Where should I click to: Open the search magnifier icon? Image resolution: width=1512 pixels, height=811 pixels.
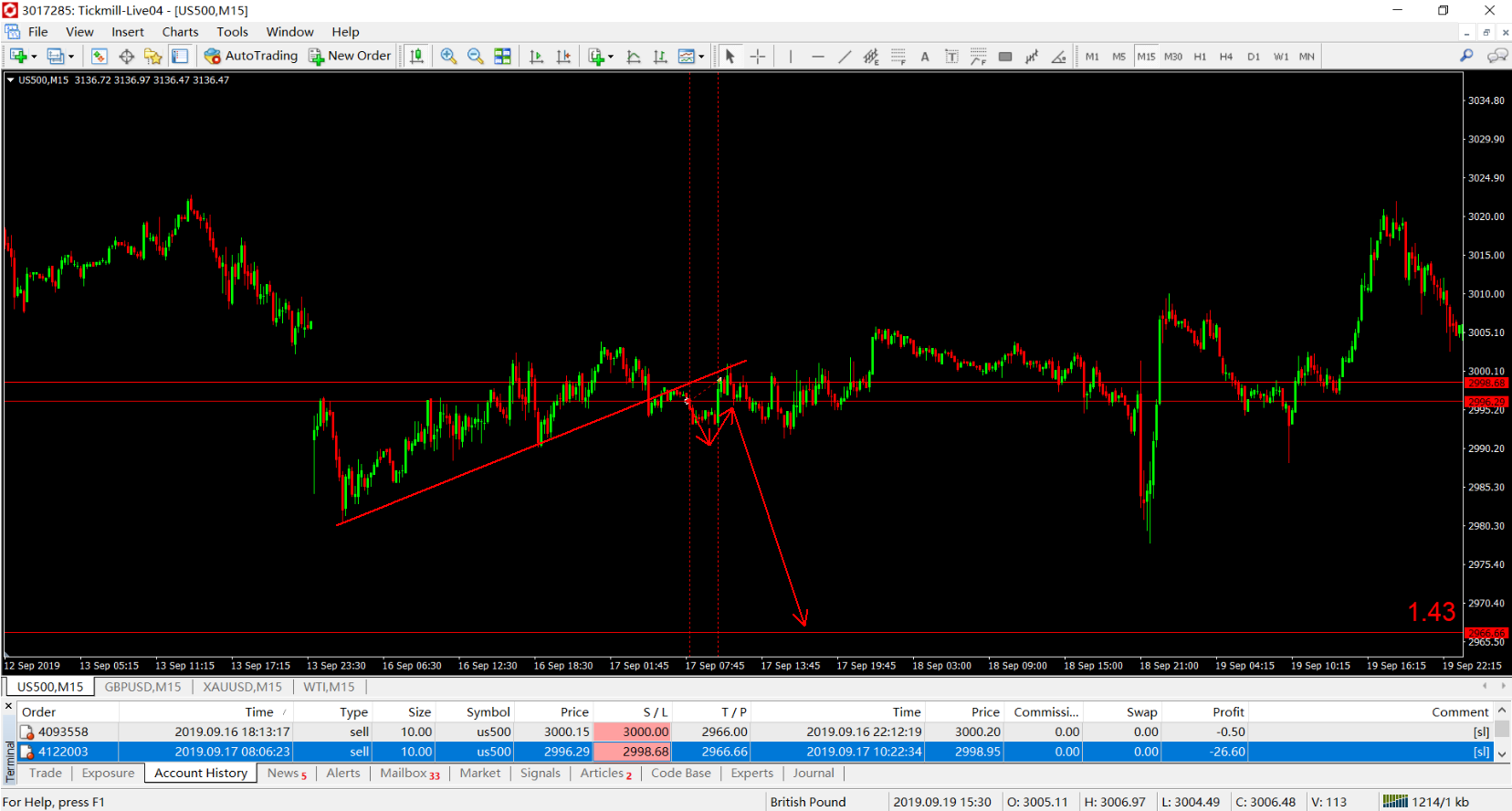point(1466,57)
